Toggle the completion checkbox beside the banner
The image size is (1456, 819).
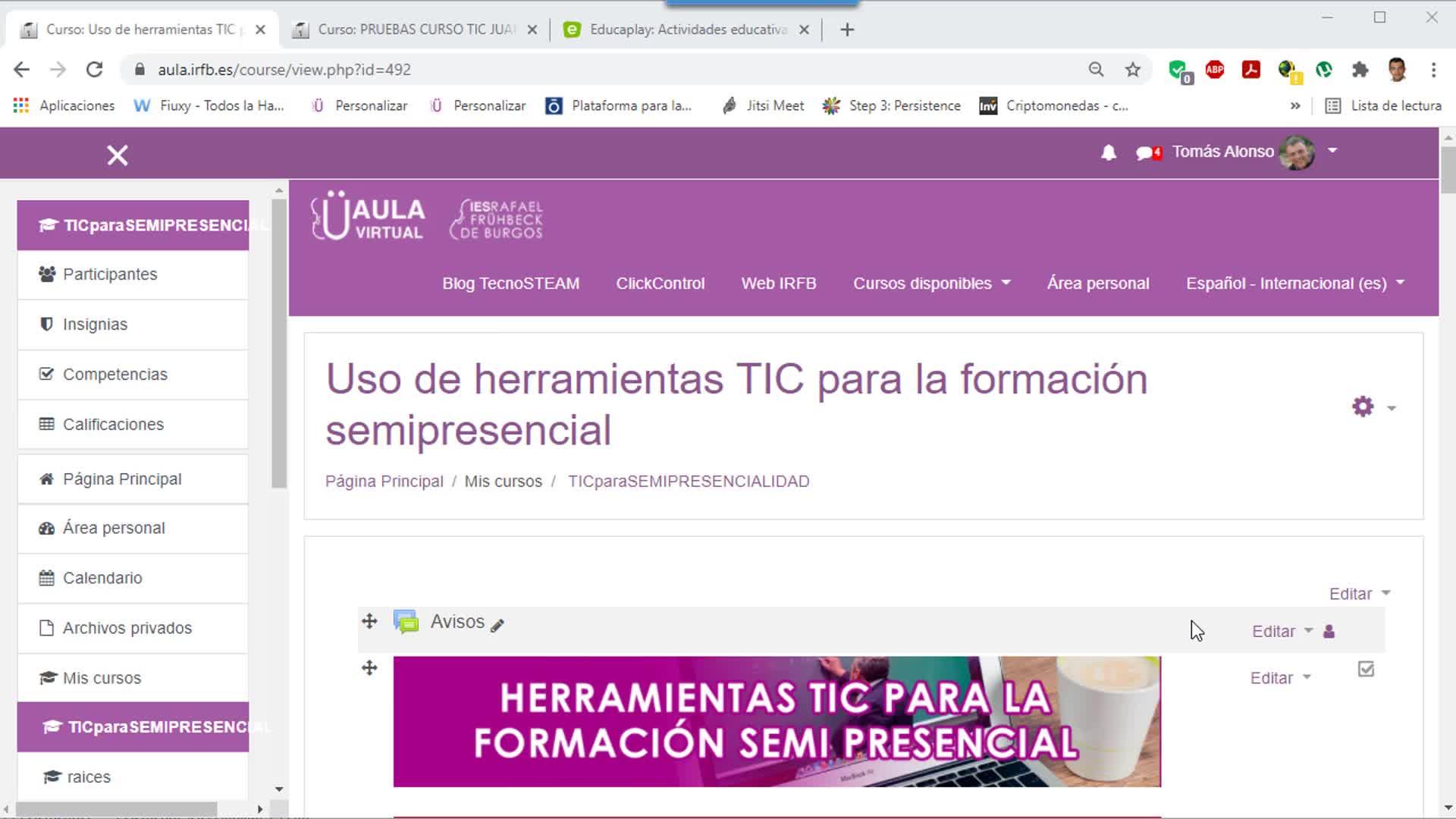(1366, 670)
